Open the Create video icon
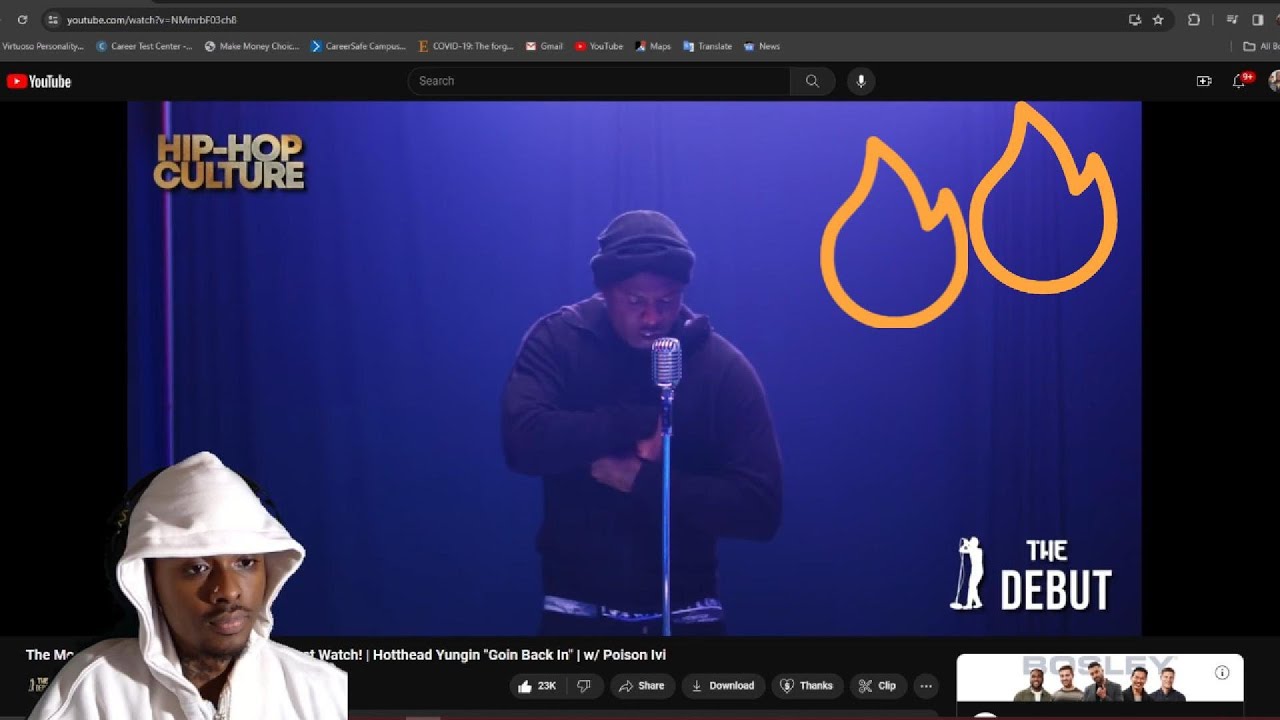The image size is (1280, 720). pos(1204,81)
